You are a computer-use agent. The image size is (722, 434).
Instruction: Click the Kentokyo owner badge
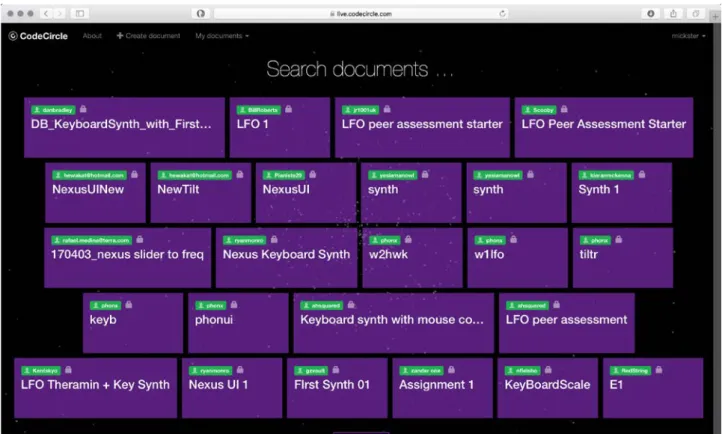coord(41,370)
